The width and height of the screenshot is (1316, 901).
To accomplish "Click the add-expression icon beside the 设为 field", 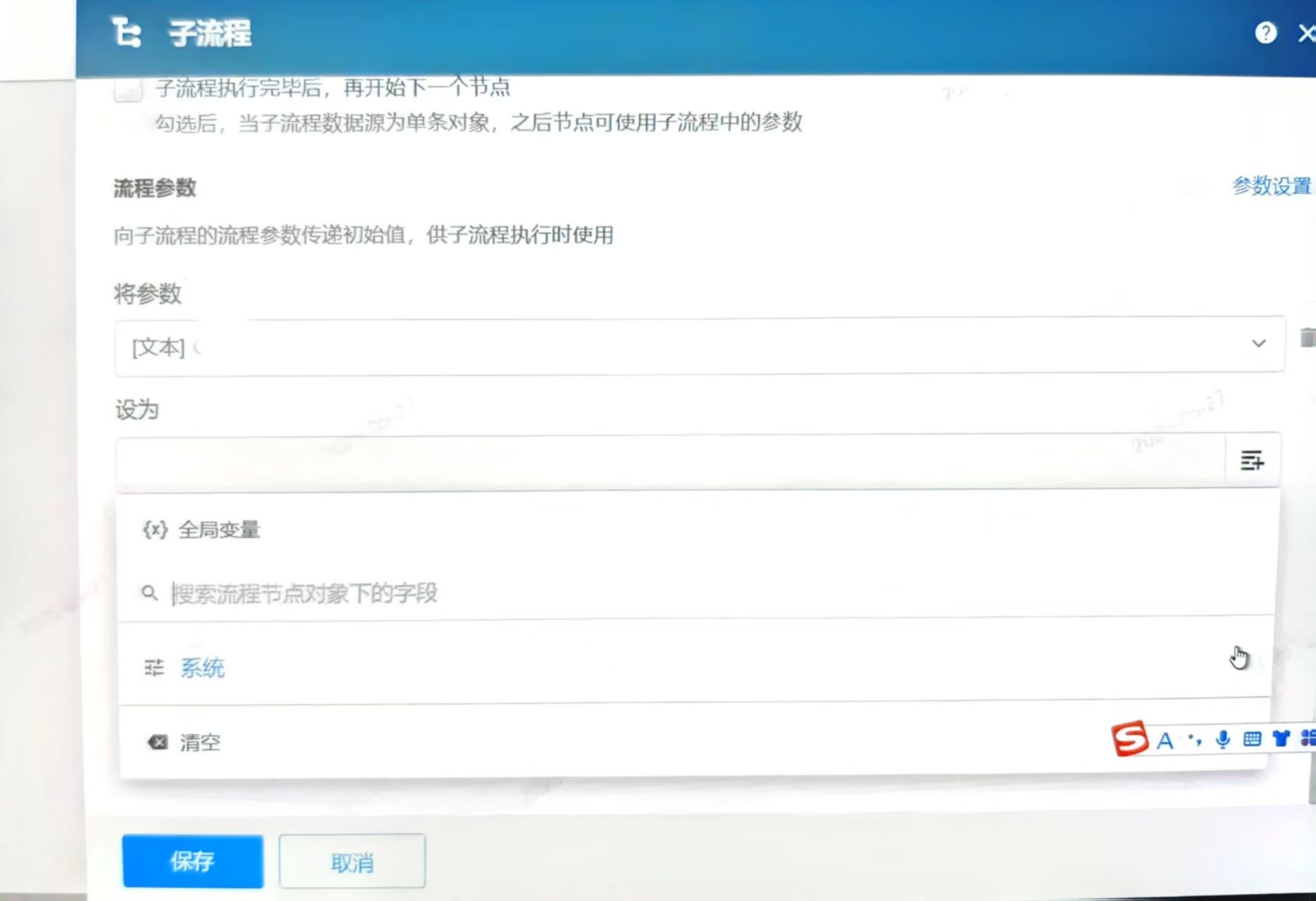I will pos(1253,462).
